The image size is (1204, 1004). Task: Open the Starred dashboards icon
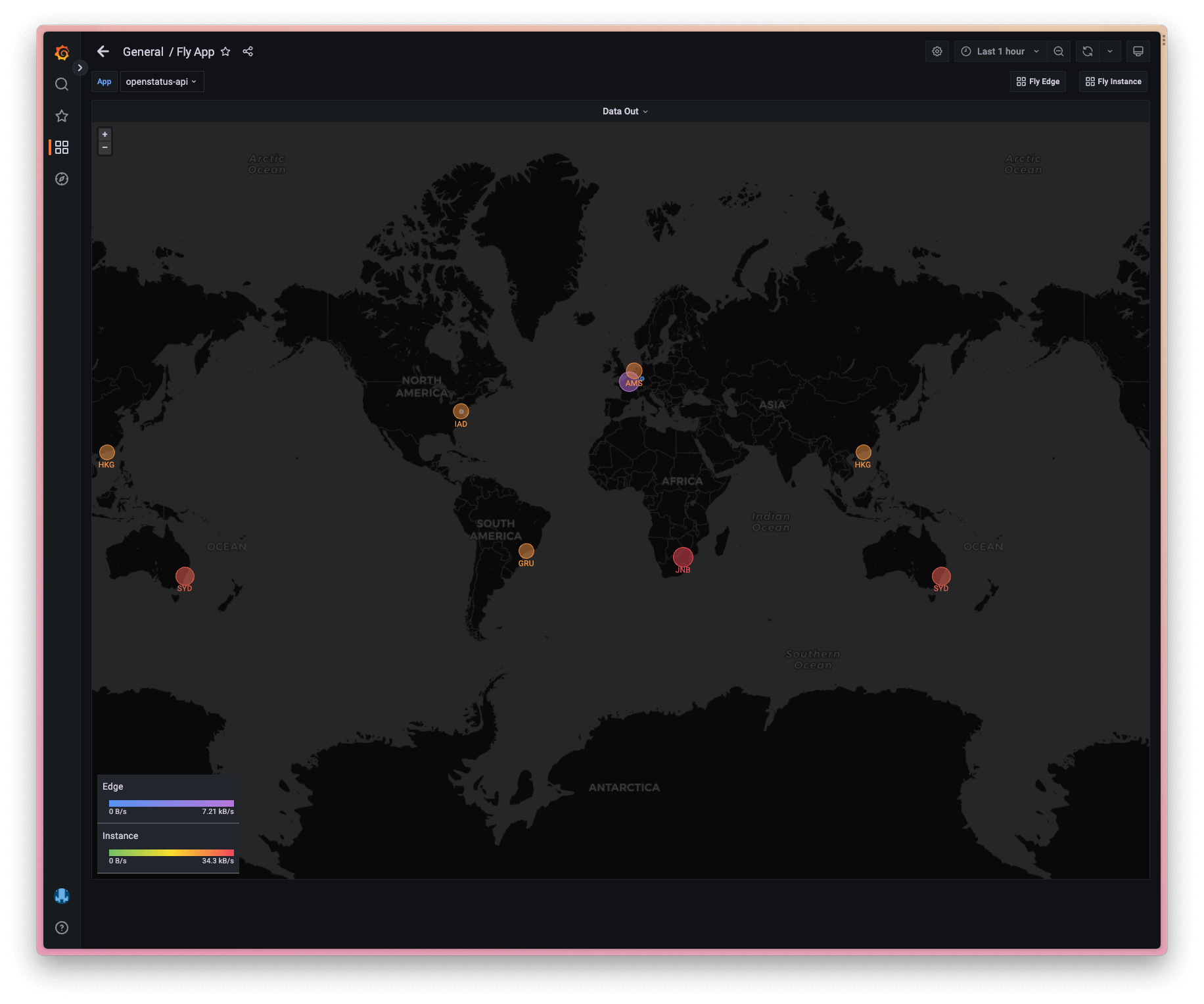pyautogui.click(x=62, y=116)
